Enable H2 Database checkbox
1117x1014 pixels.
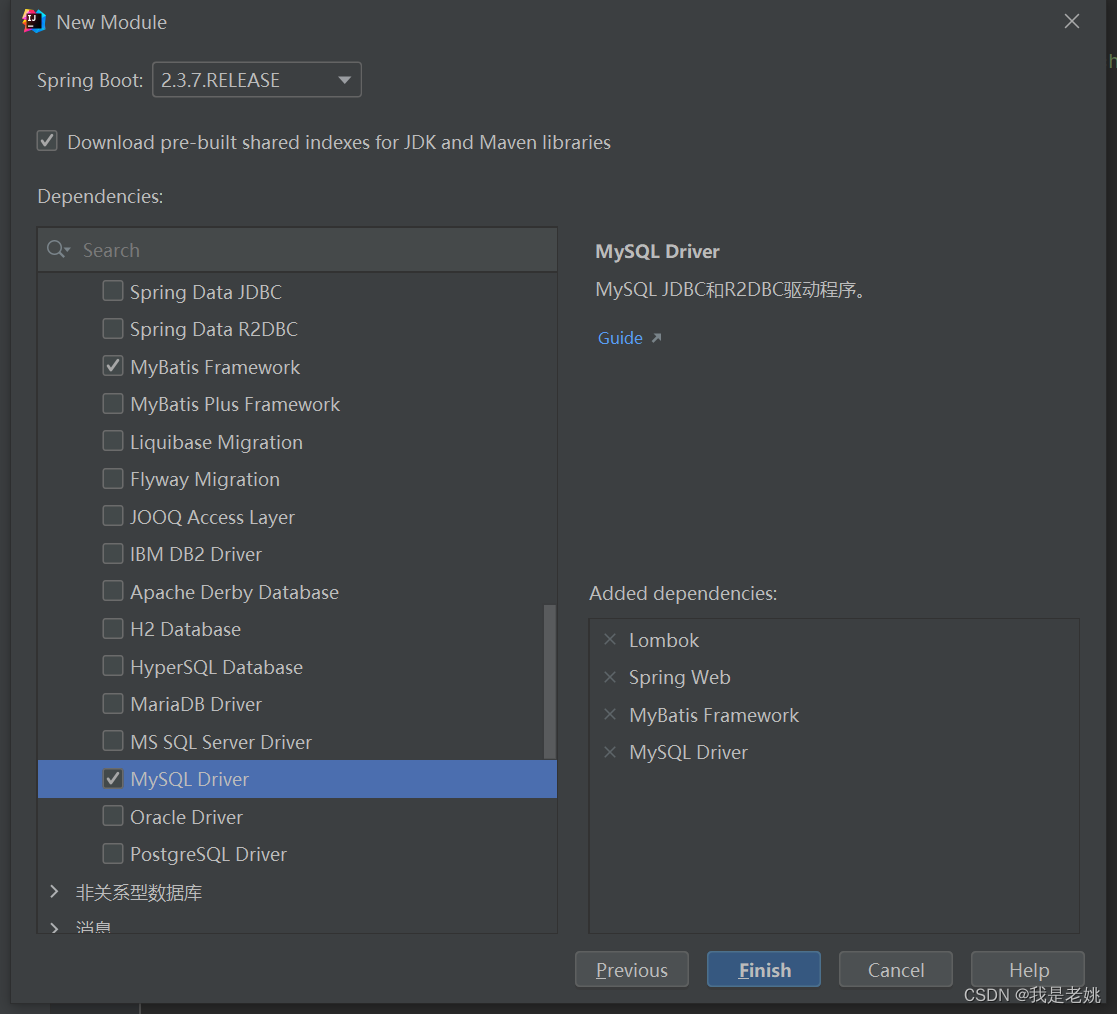coord(113,628)
